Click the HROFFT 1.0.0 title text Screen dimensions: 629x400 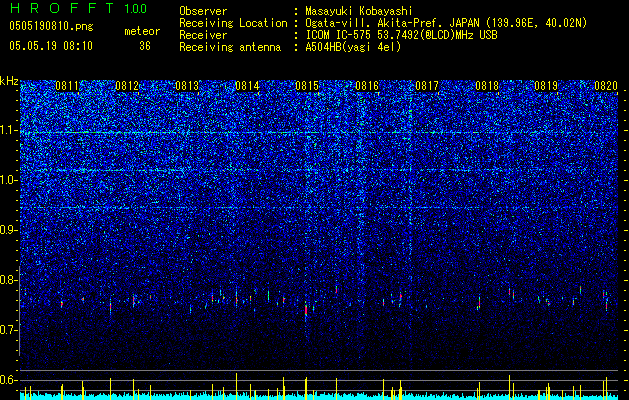point(78,8)
